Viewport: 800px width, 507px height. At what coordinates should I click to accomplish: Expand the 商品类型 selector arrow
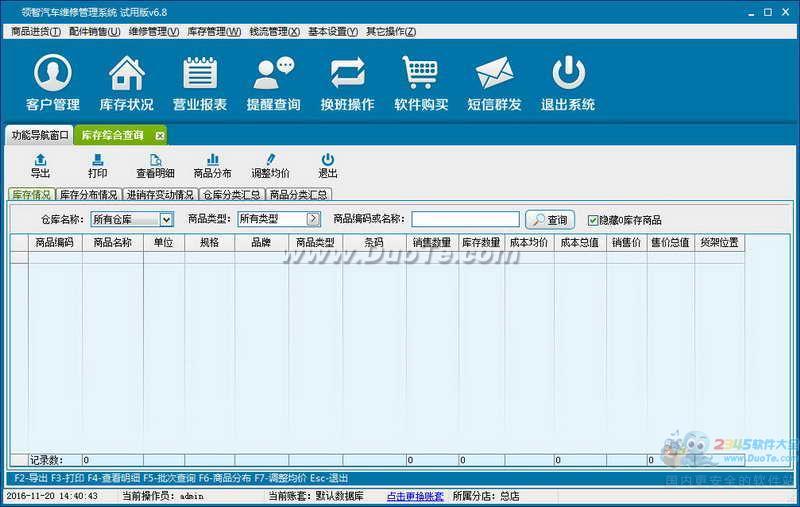[x=313, y=219]
